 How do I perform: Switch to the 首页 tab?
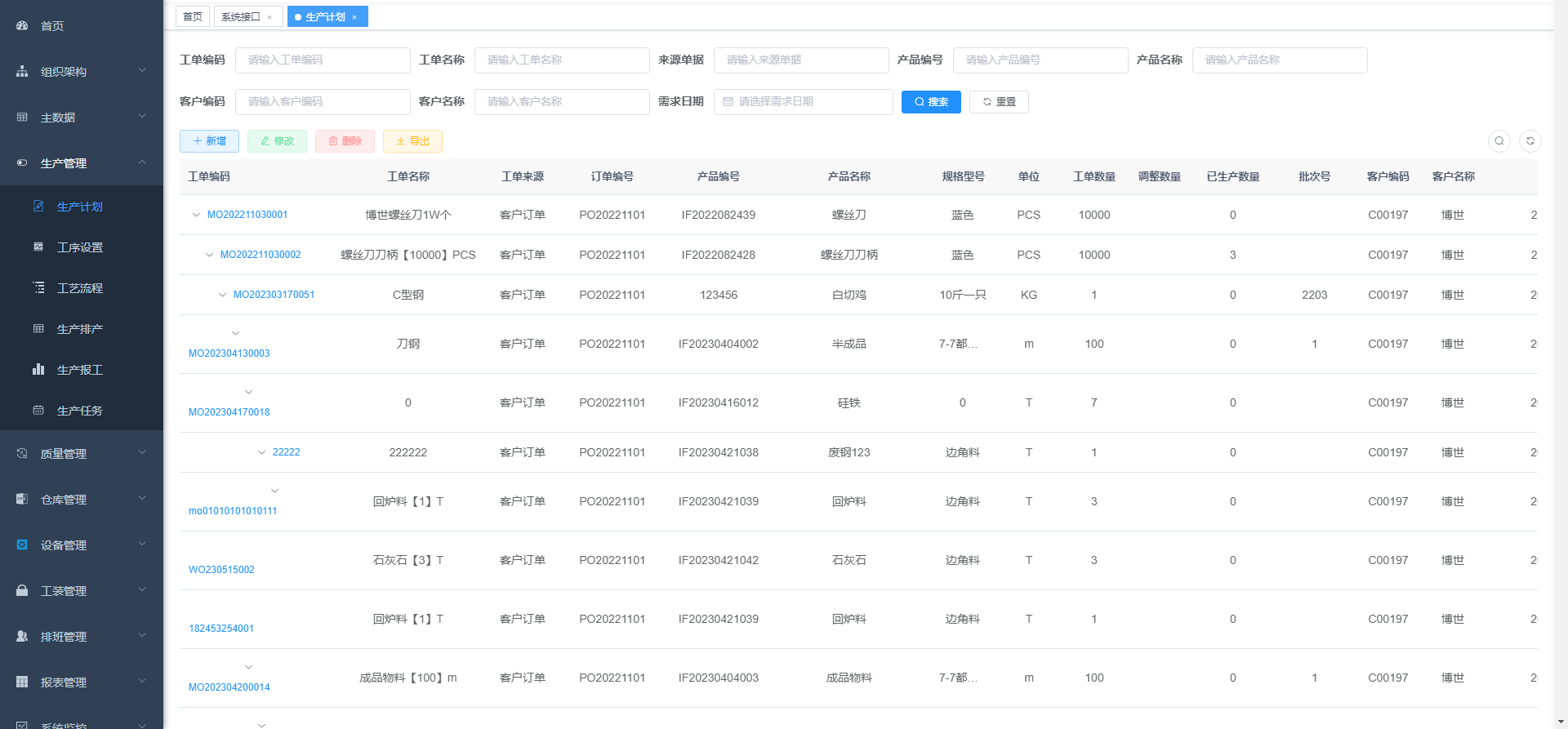pos(193,16)
